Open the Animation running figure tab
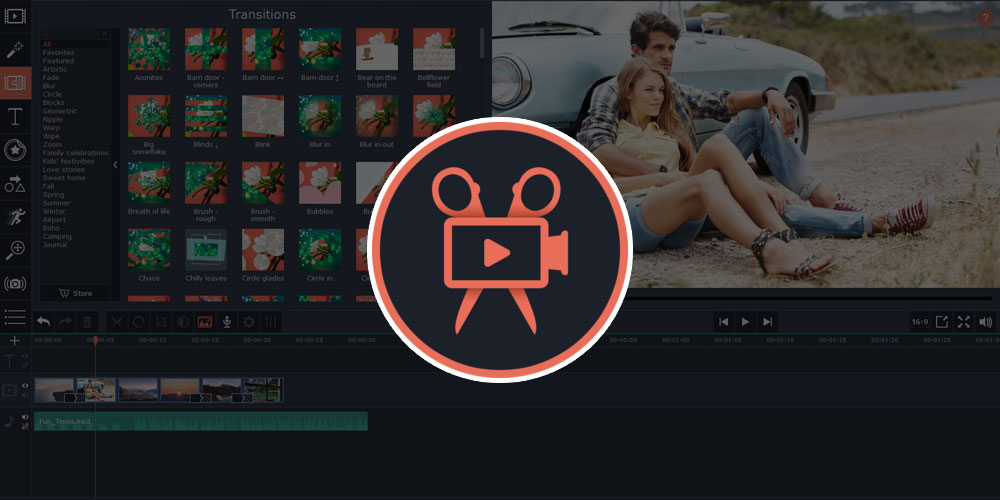 (15, 217)
